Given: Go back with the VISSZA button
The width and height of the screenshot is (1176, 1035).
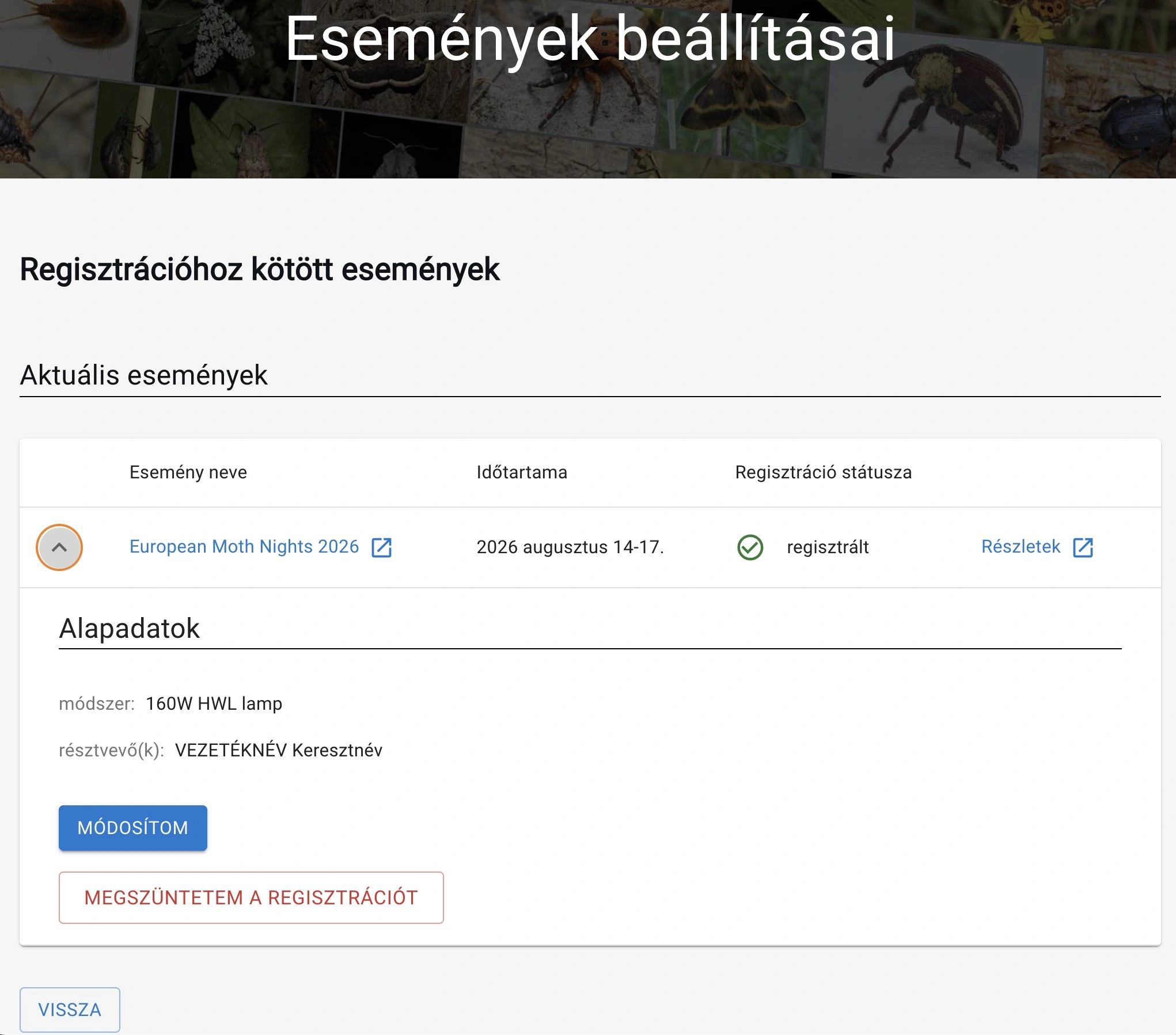Looking at the screenshot, I should point(70,1010).
